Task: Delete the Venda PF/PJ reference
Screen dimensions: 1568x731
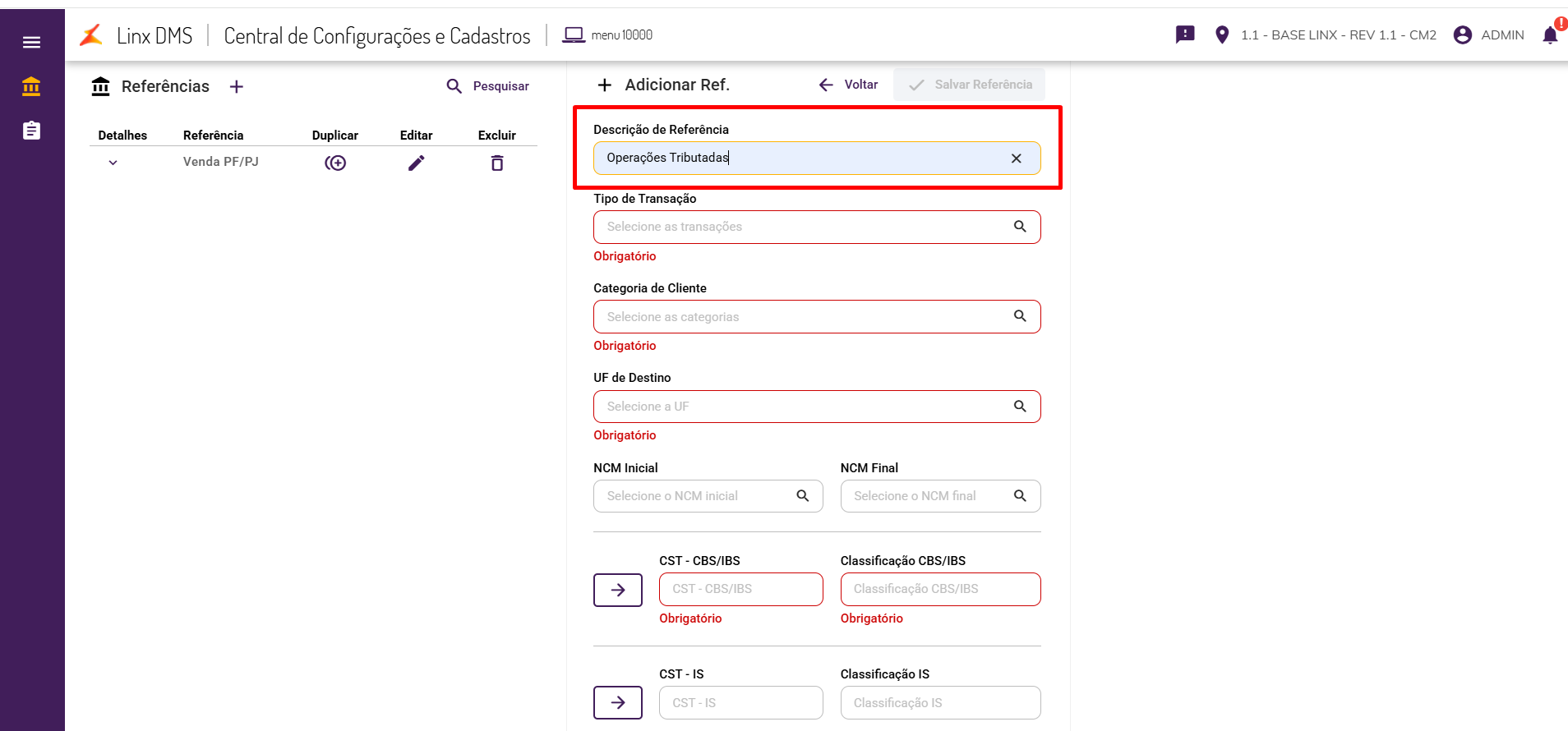Action: (x=497, y=163)
